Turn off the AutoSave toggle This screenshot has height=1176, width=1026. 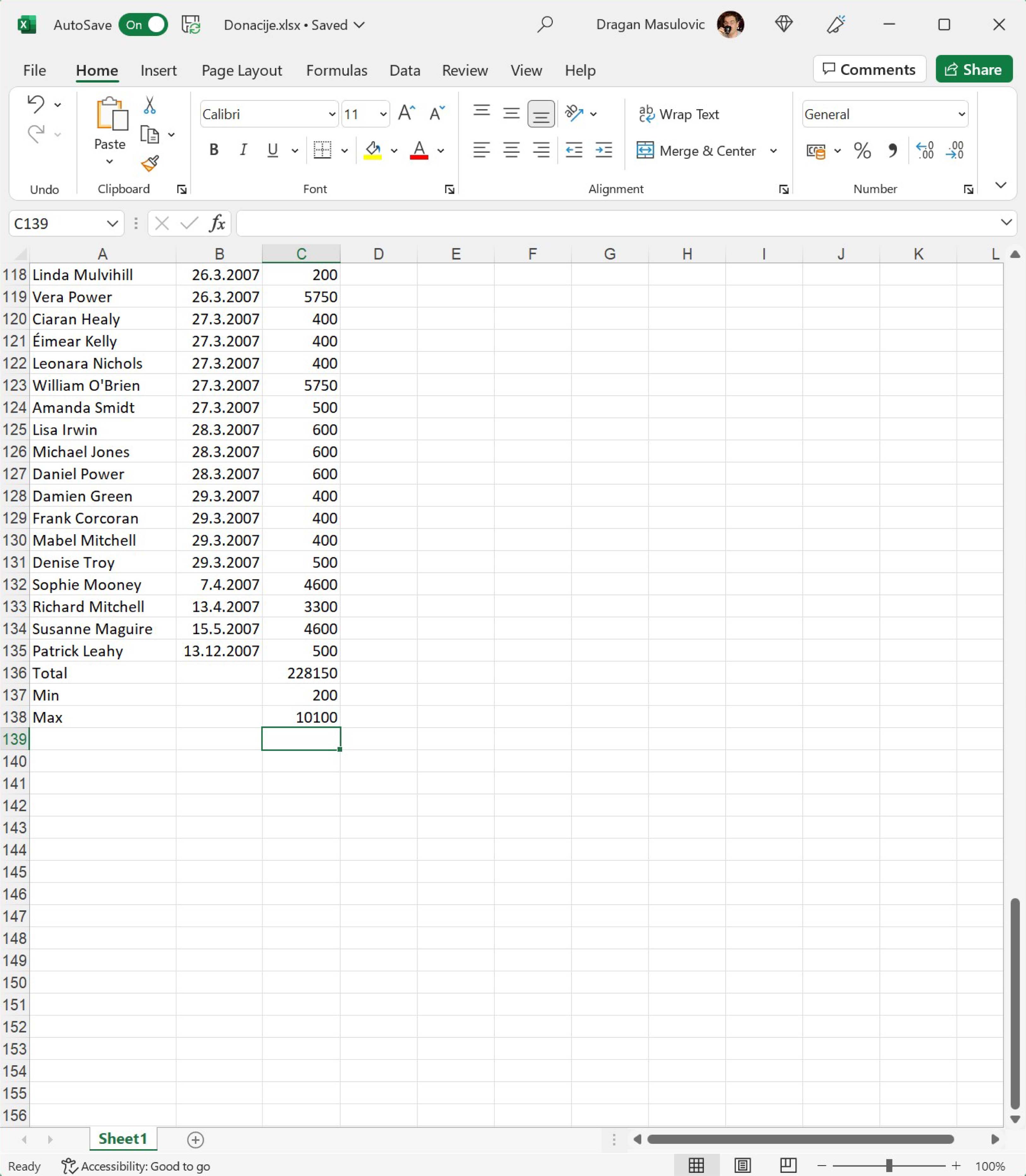pos(143,25)
